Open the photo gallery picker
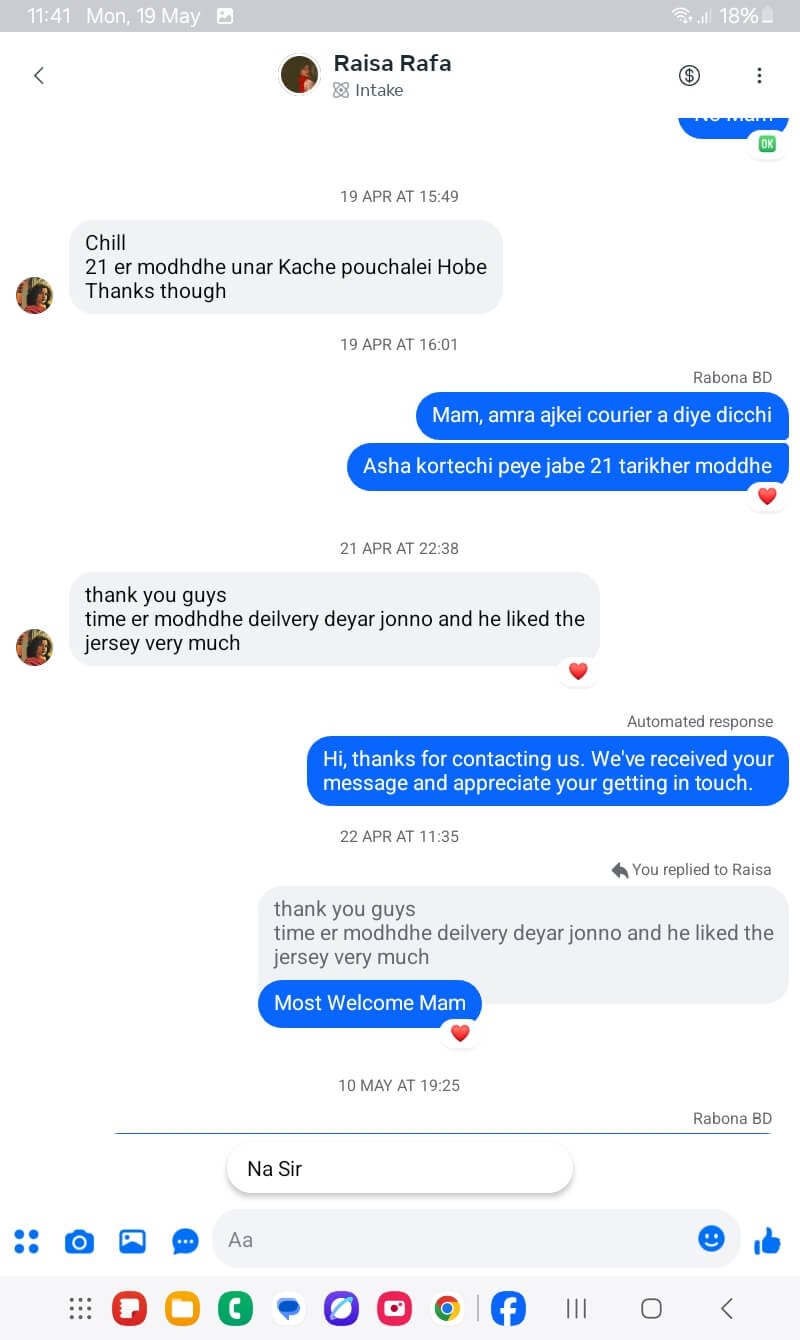This screenshot has width=800, height=1340. coord(132,1241)
